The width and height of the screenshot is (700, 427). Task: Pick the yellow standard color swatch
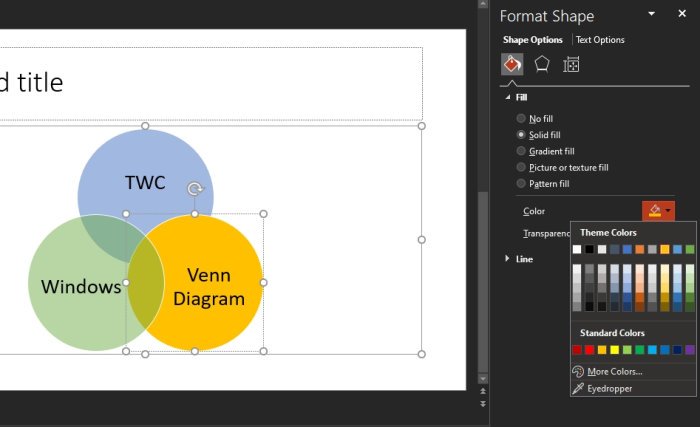(615, 350)
